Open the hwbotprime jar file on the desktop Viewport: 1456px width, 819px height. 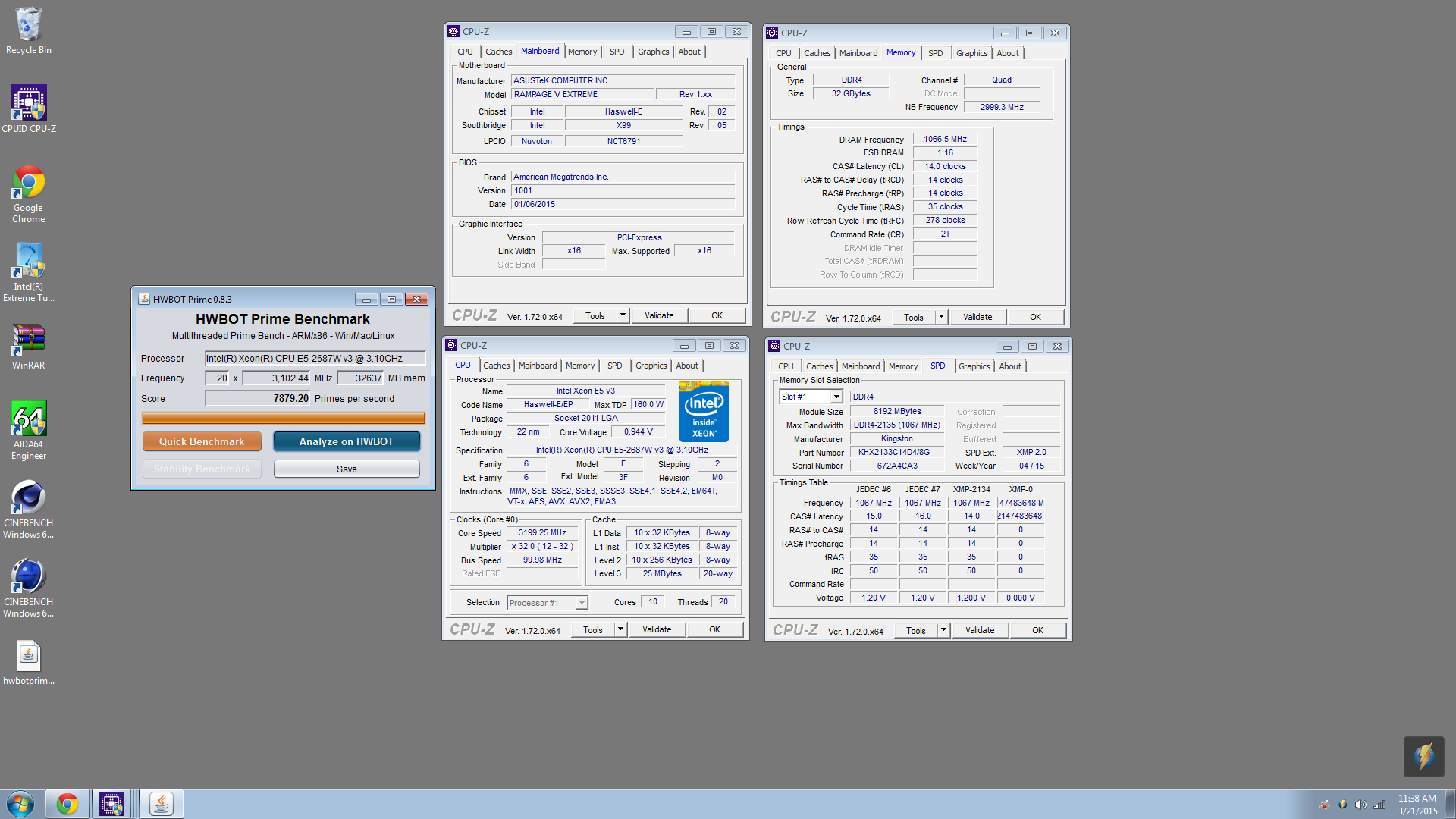(29, 663)
